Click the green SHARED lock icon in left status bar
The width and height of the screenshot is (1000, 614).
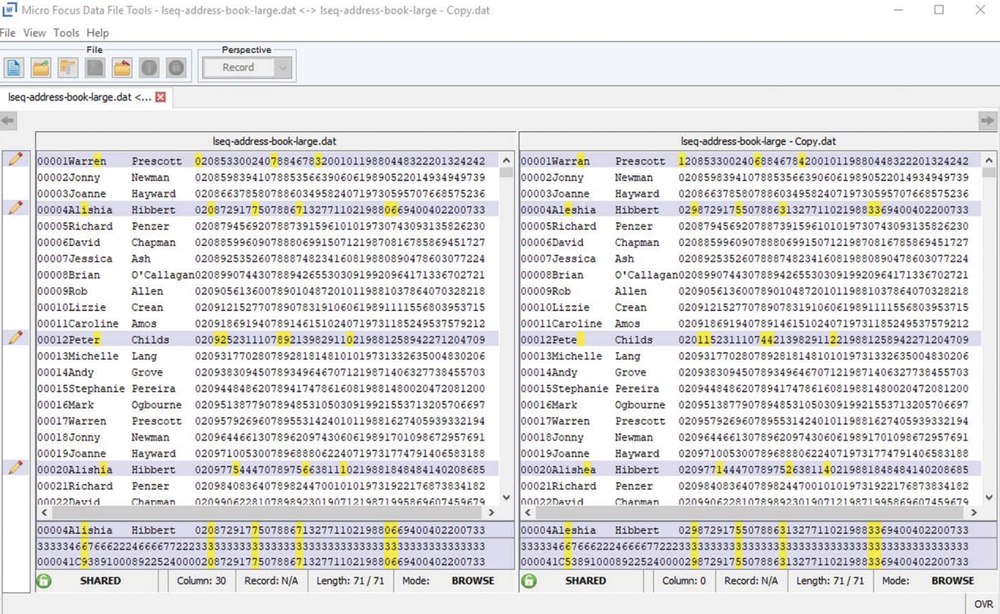[44, 581]
